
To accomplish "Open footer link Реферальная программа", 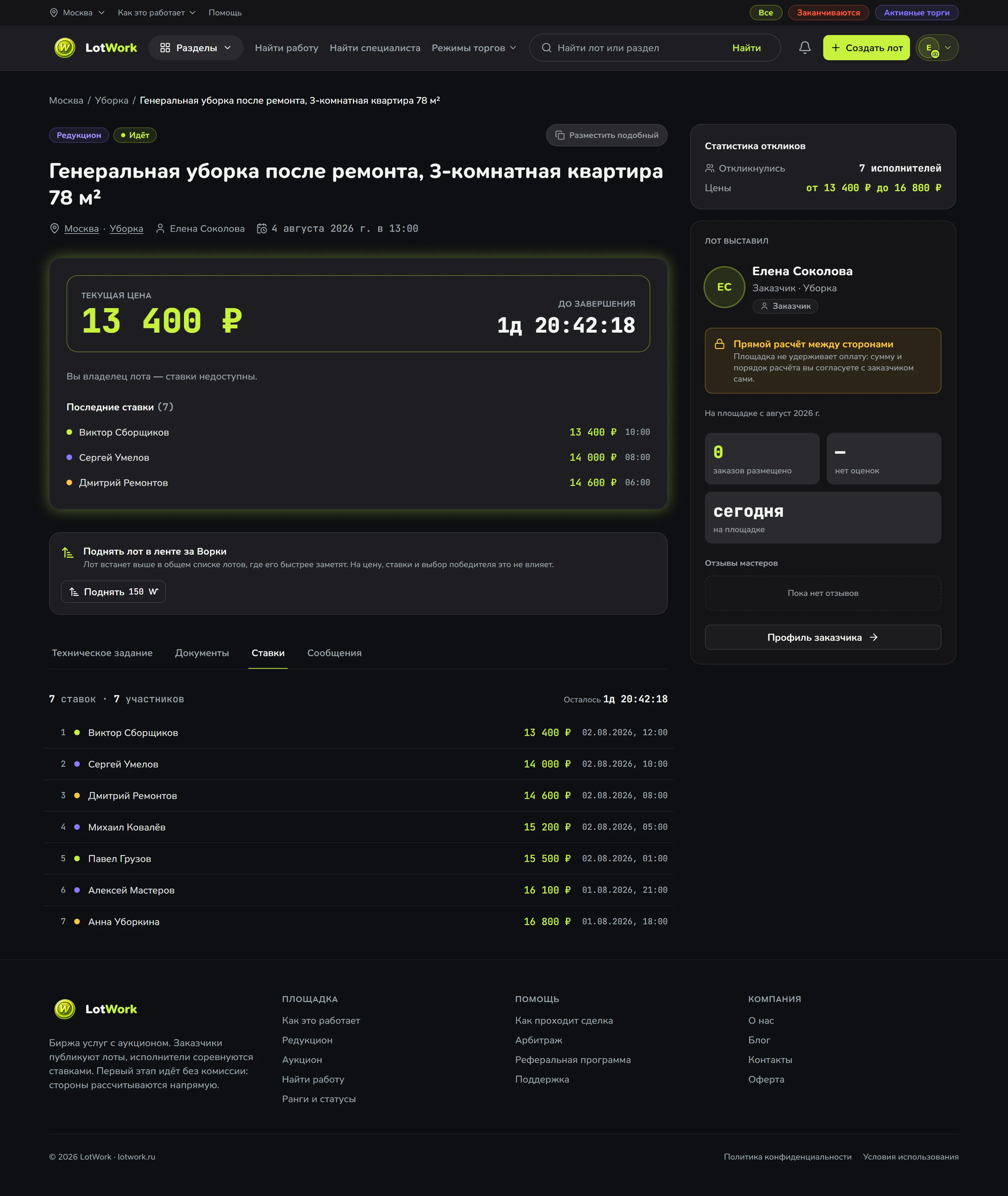I will 573,1060.
